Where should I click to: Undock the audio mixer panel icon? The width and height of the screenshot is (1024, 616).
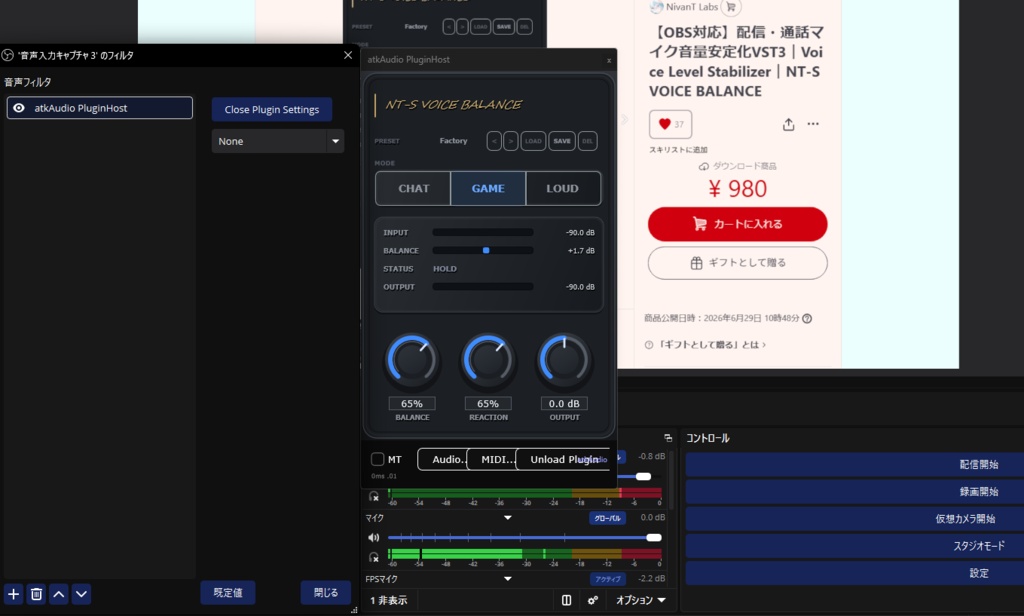coord(667,438)
